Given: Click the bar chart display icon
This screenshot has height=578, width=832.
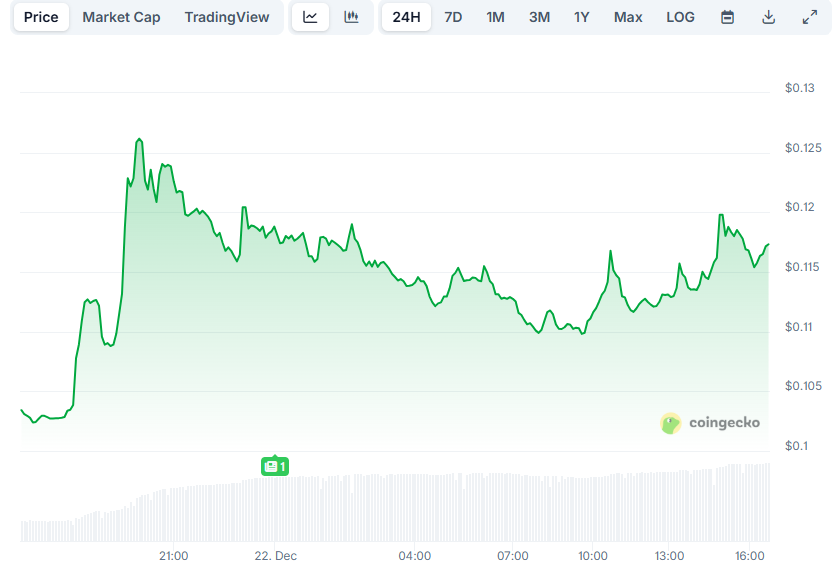Looking at the screenshot, I should [x=352, y=17].
